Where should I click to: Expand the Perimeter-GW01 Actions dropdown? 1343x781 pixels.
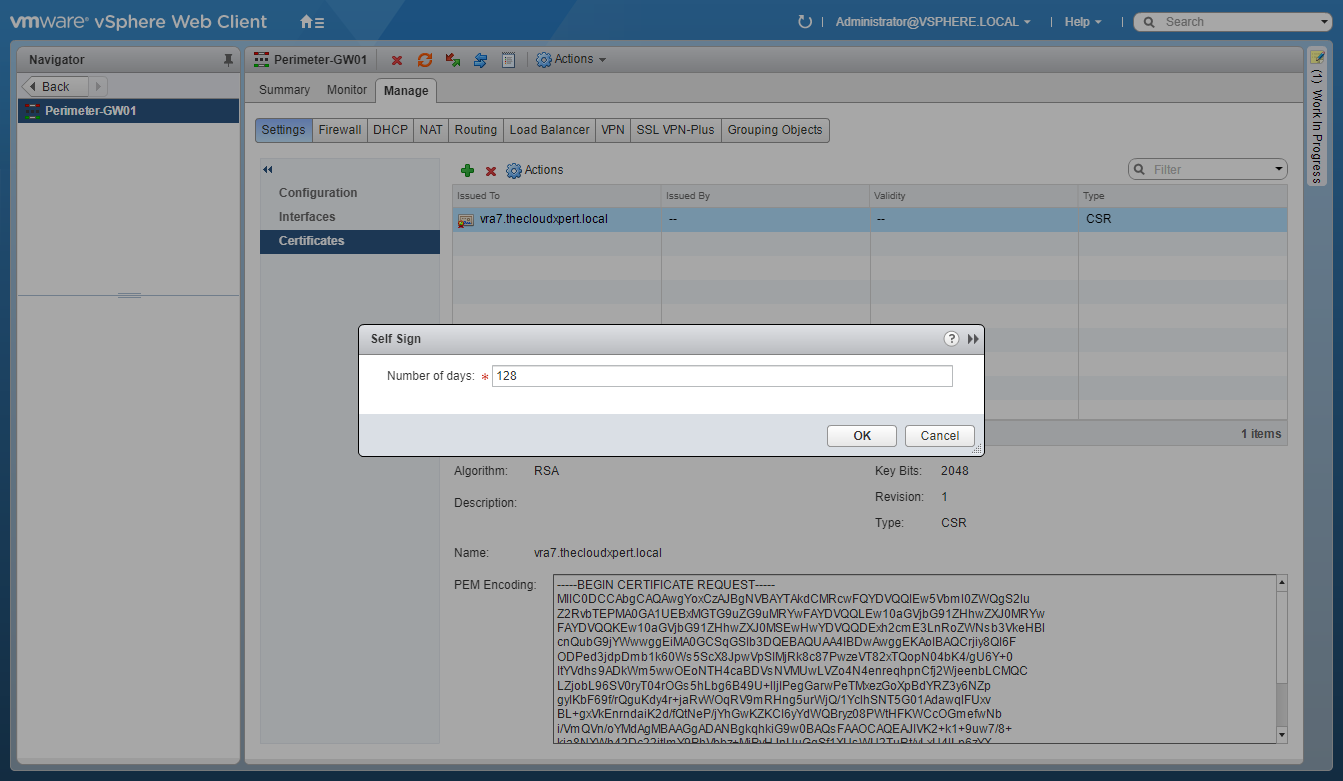pyautogui.click(x=572, y=60)
